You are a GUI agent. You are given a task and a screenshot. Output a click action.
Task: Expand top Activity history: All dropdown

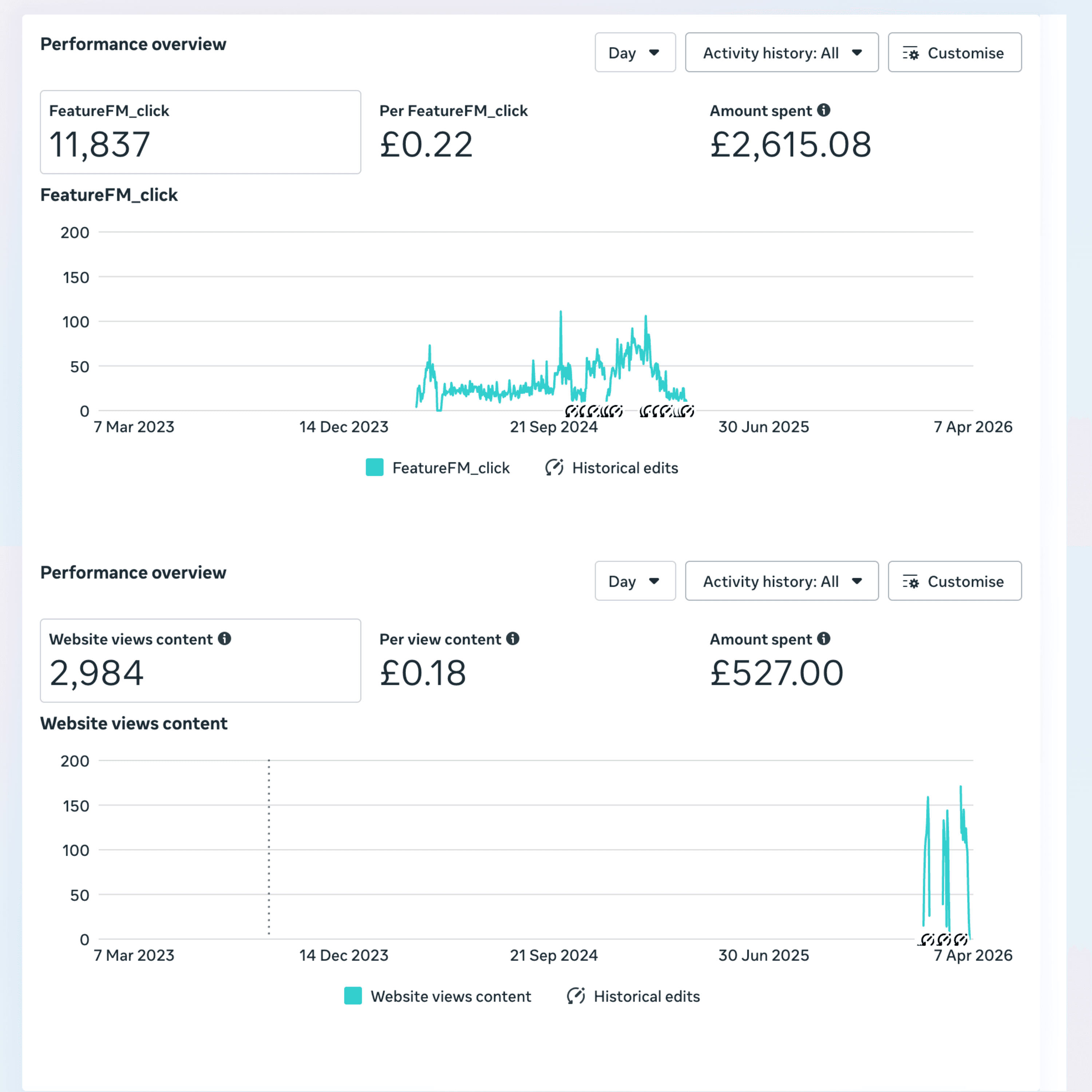point(781,52)
